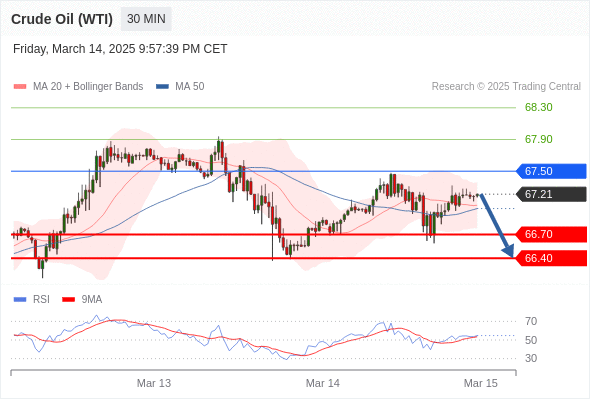
Task: Click the blue RSI legend swatch
Action: click(x=20, y=300)
